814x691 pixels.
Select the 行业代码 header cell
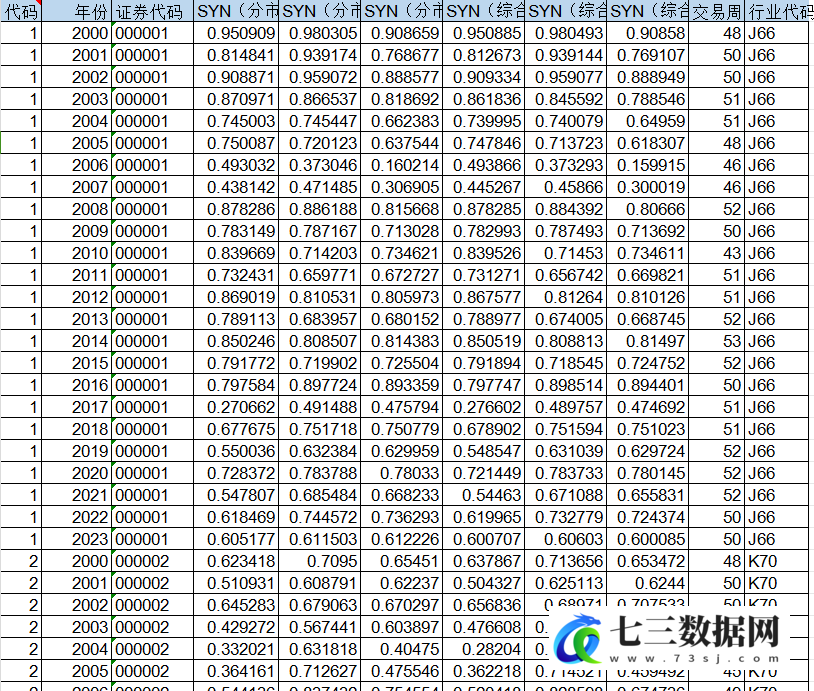779,11
